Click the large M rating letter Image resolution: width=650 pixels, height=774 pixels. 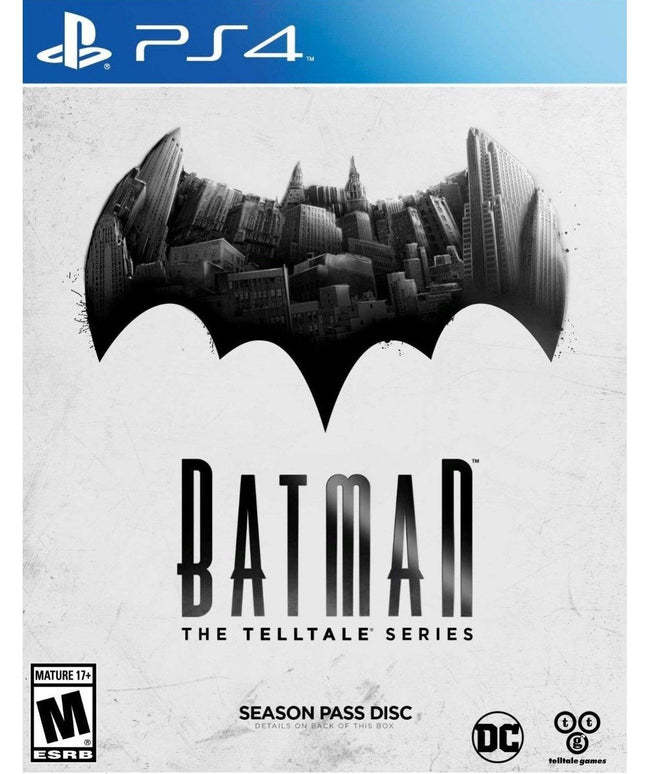click(63, 716)
